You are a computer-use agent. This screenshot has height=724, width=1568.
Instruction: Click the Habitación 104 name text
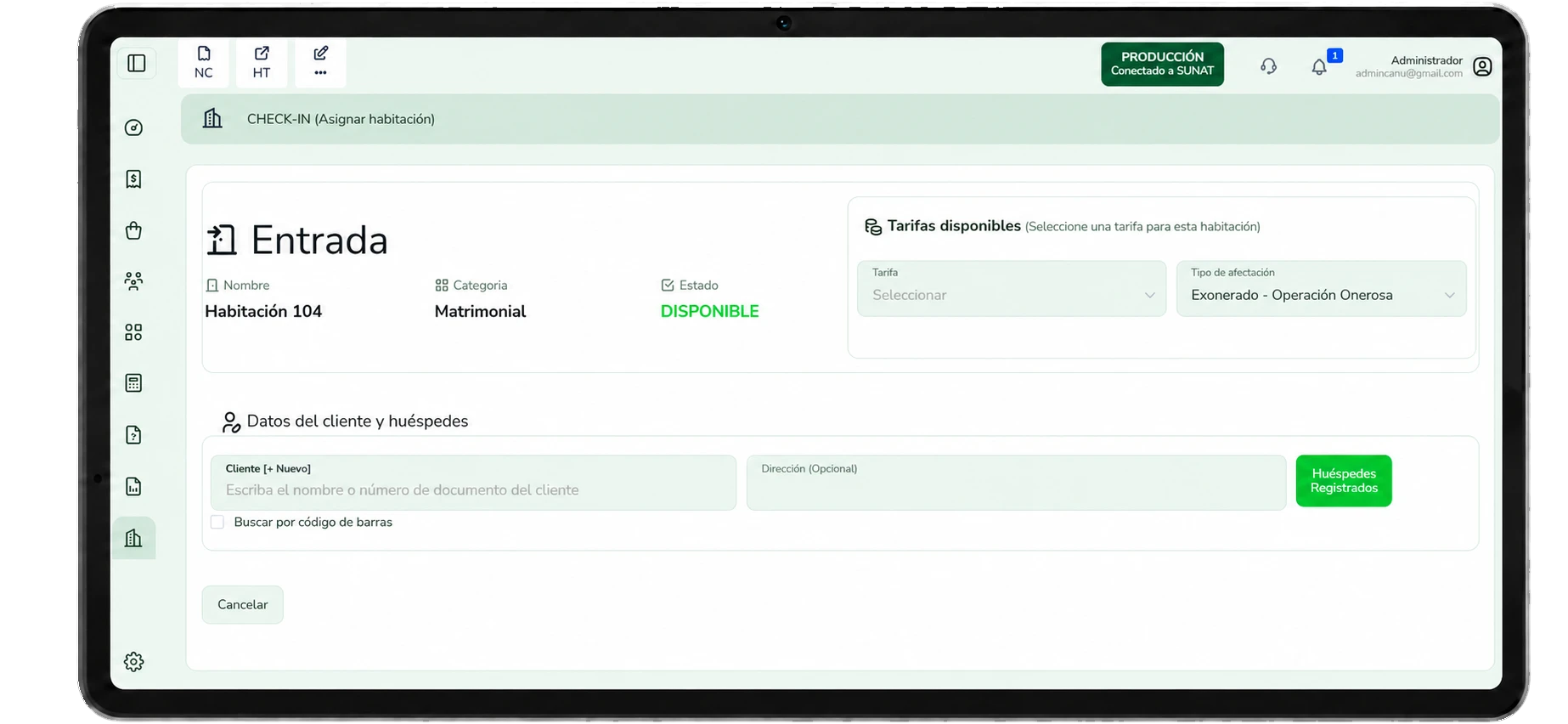[263, 311]
